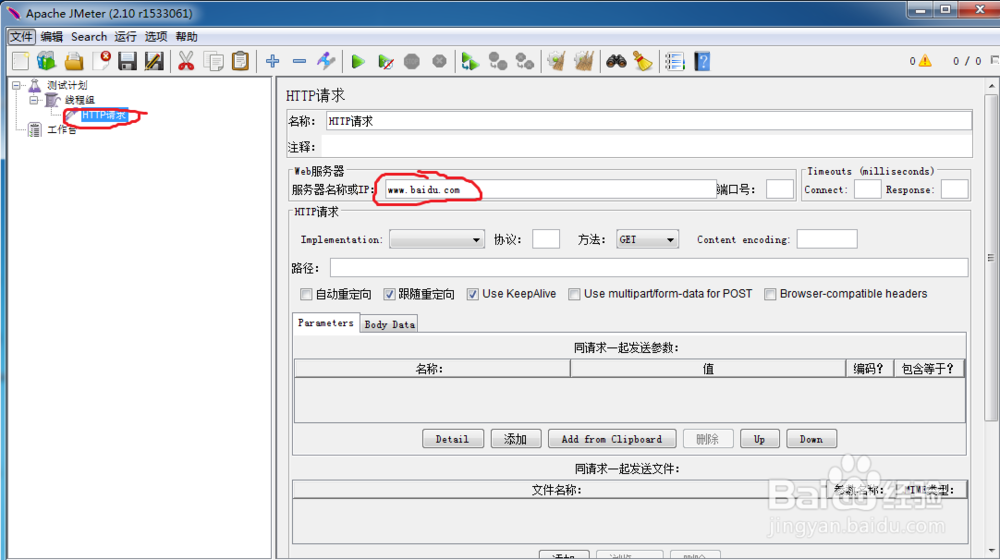Switch to the Body Data tab
Viewport: 1000px width, 560px height.
(x=390, y=324)
